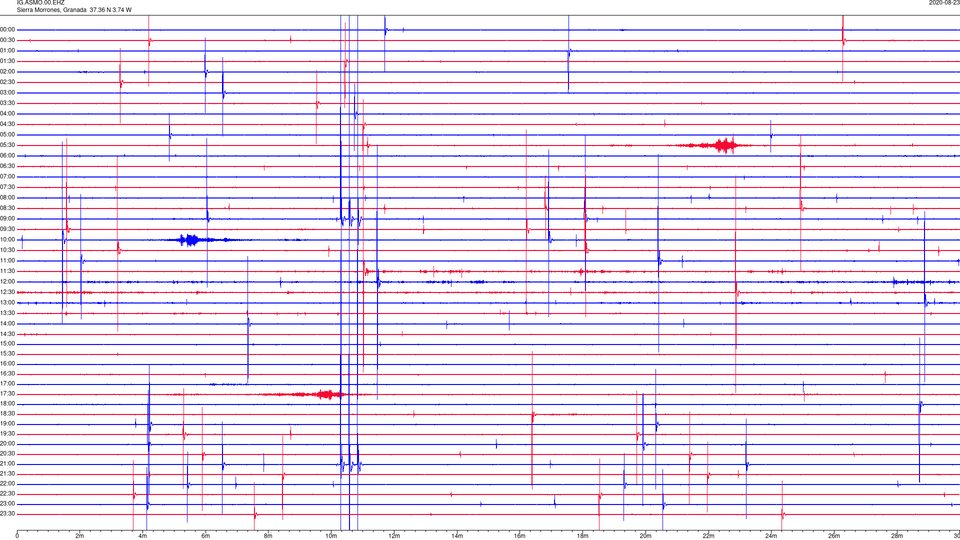Click the 28m tick label on the time axis
This screenshot has height=540, width=960.
(897, 536)
